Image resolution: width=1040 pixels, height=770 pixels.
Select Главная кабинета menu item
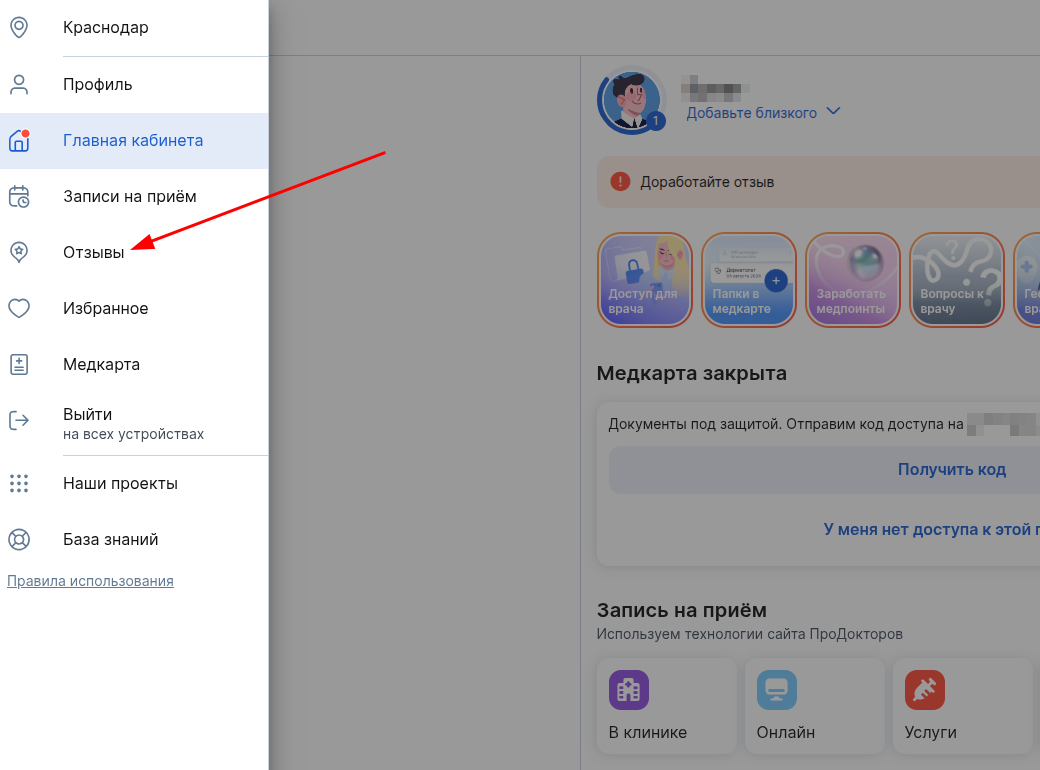(133, 140)
